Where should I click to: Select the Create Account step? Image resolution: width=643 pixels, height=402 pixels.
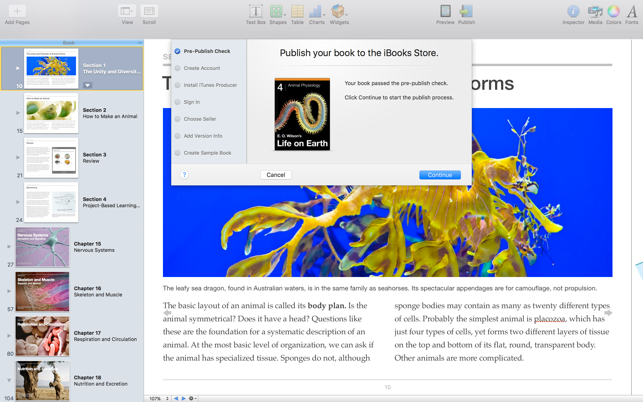(201, 68)
